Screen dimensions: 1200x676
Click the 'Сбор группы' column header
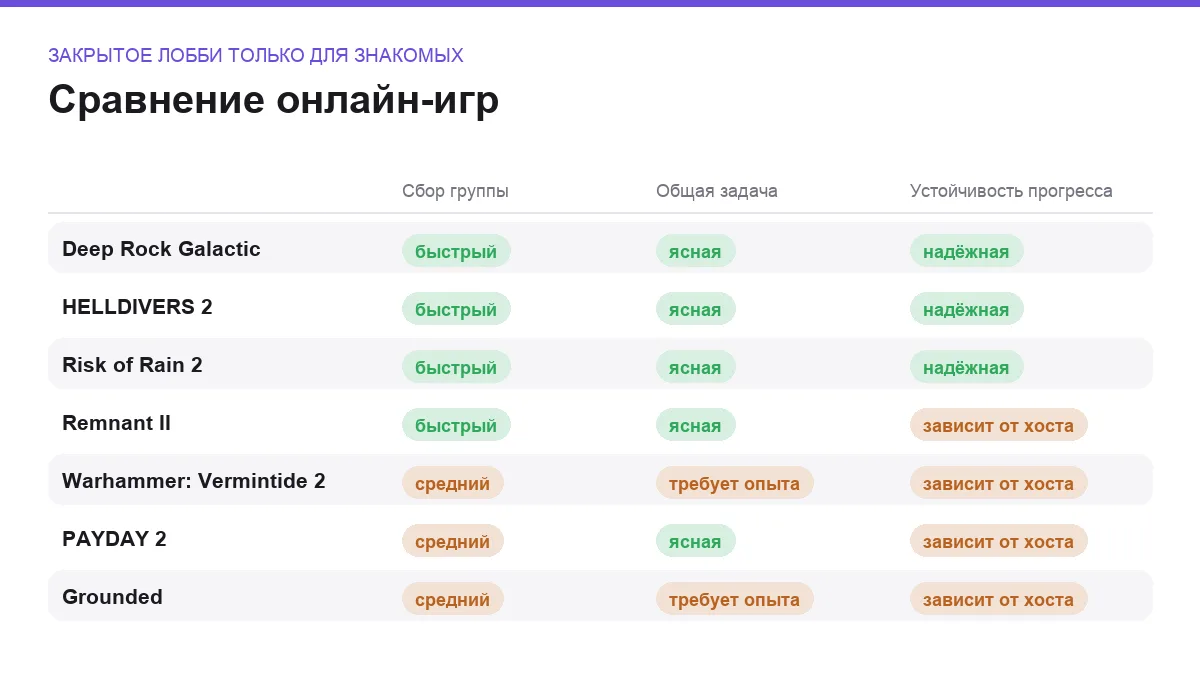pyautogui.click(x=455, y=191)
